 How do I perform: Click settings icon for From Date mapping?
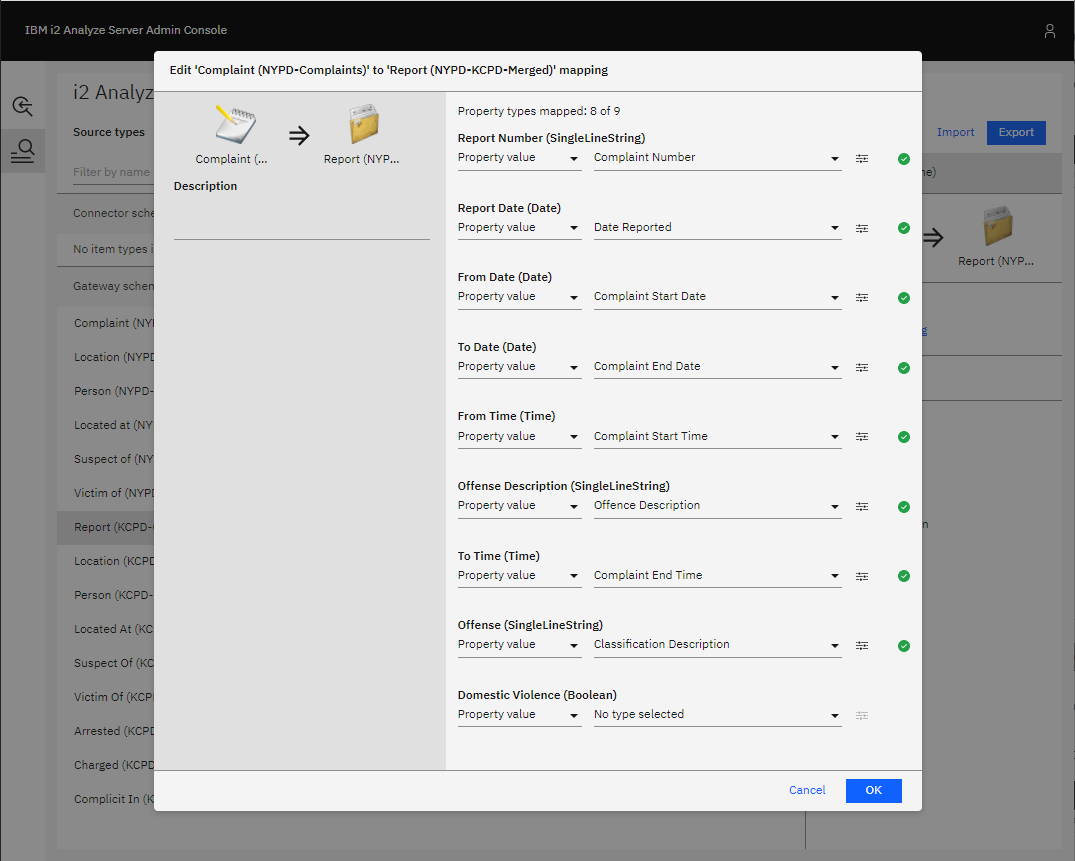click(862, 297)
